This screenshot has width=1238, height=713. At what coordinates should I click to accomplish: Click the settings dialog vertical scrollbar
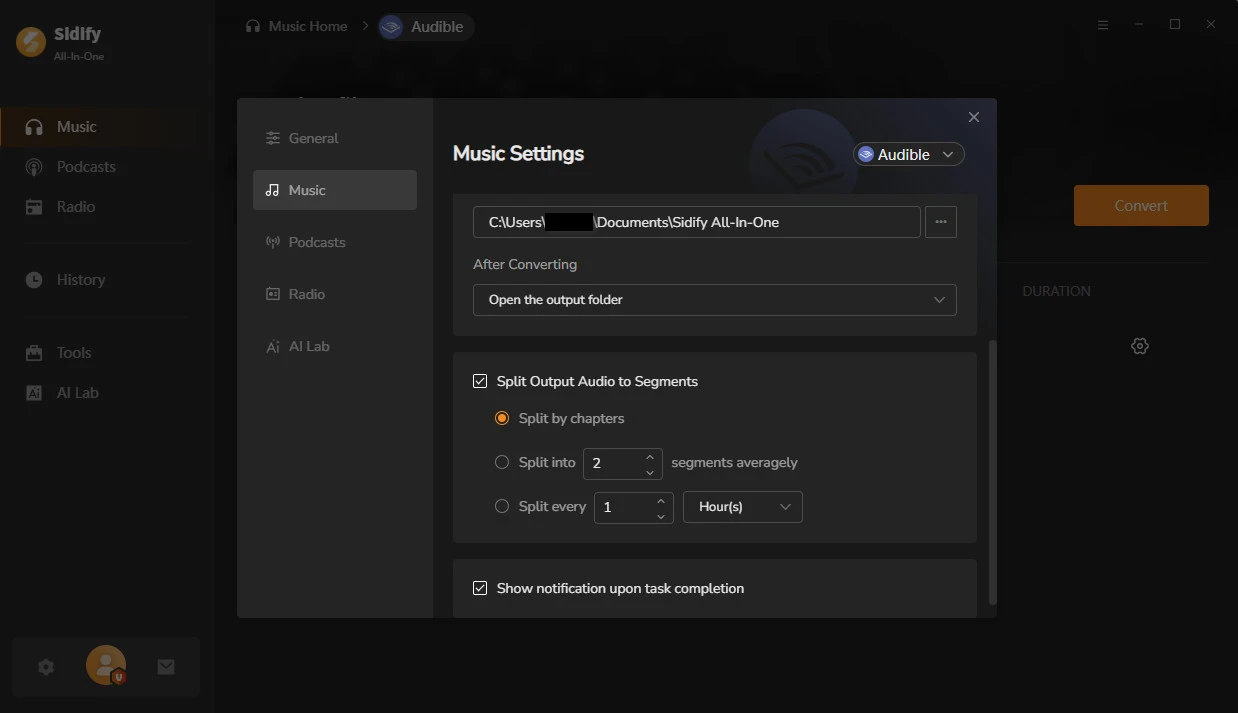pyautogui.click(x=992, y=472)
